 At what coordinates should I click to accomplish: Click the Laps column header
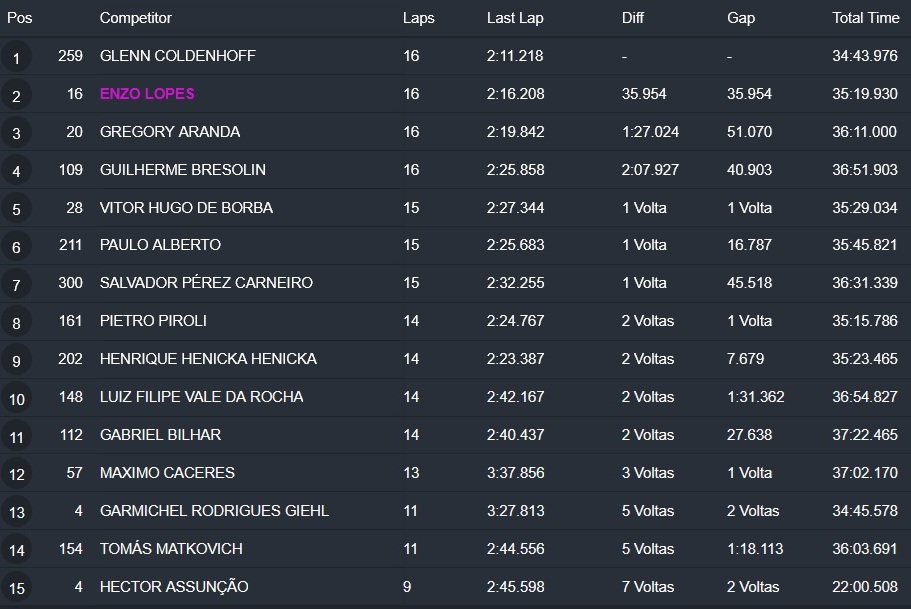coord(419,18)
